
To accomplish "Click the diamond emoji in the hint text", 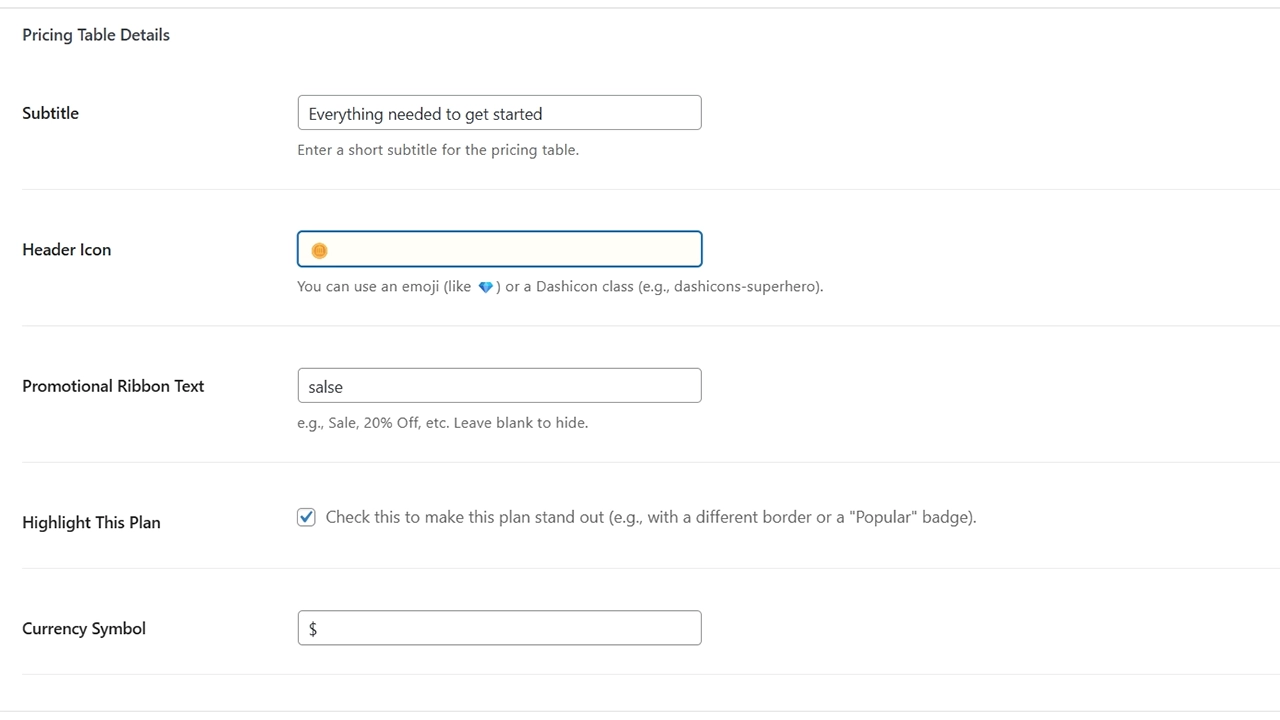I will [486, 287].
